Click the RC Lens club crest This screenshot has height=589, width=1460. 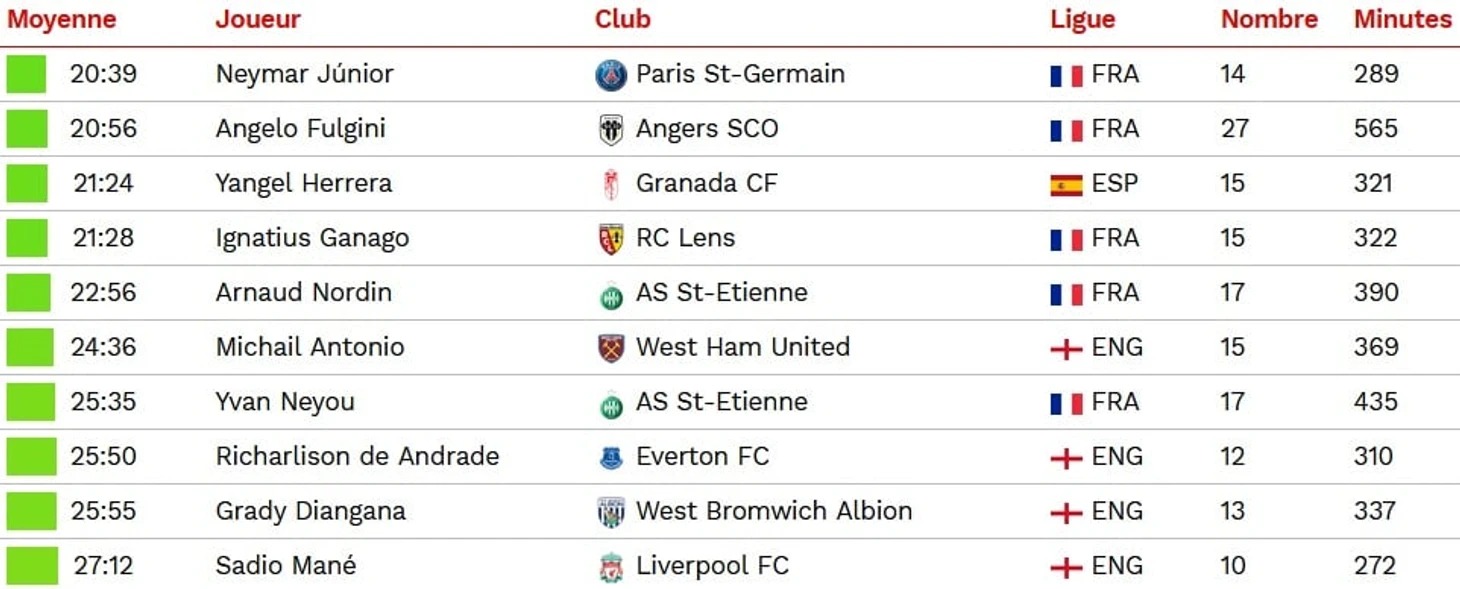(611, 239)
